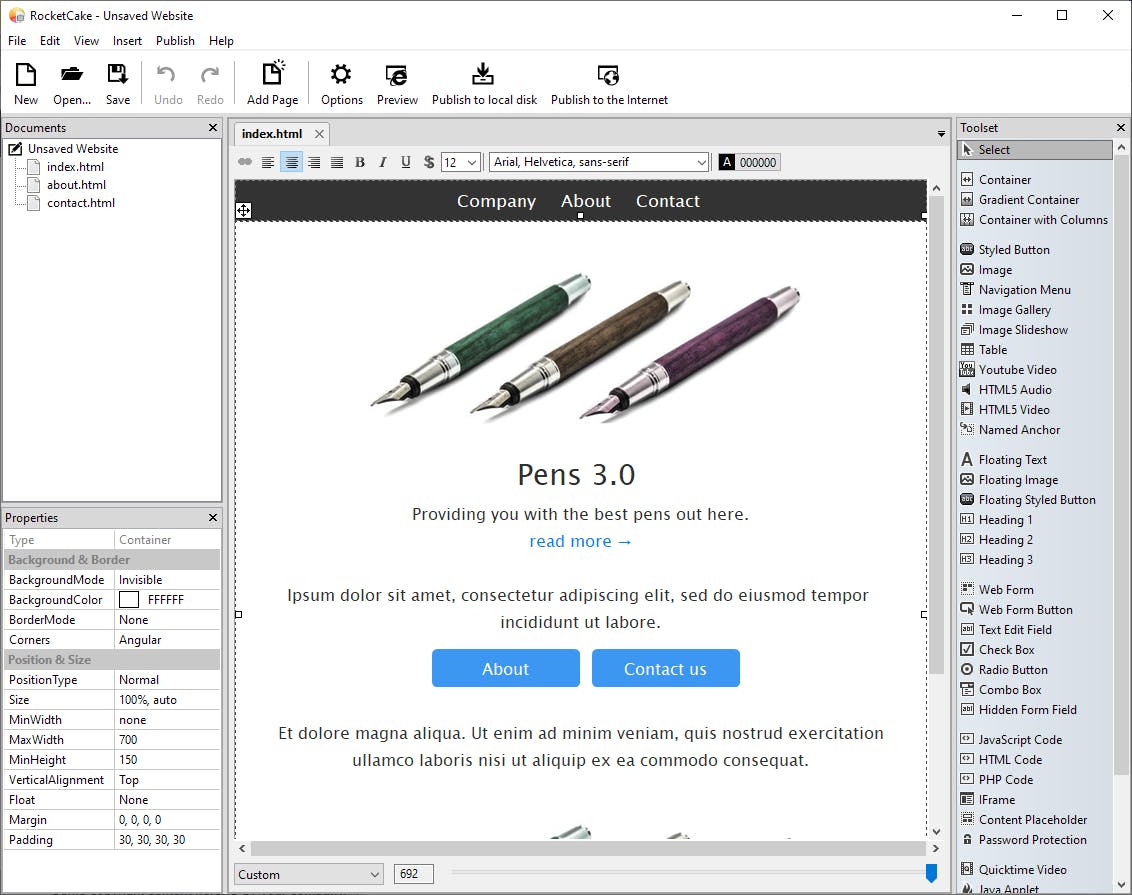Close the index.html tab
The width and height of the screenshot is (1132, 895).
(x=319, y=134)
